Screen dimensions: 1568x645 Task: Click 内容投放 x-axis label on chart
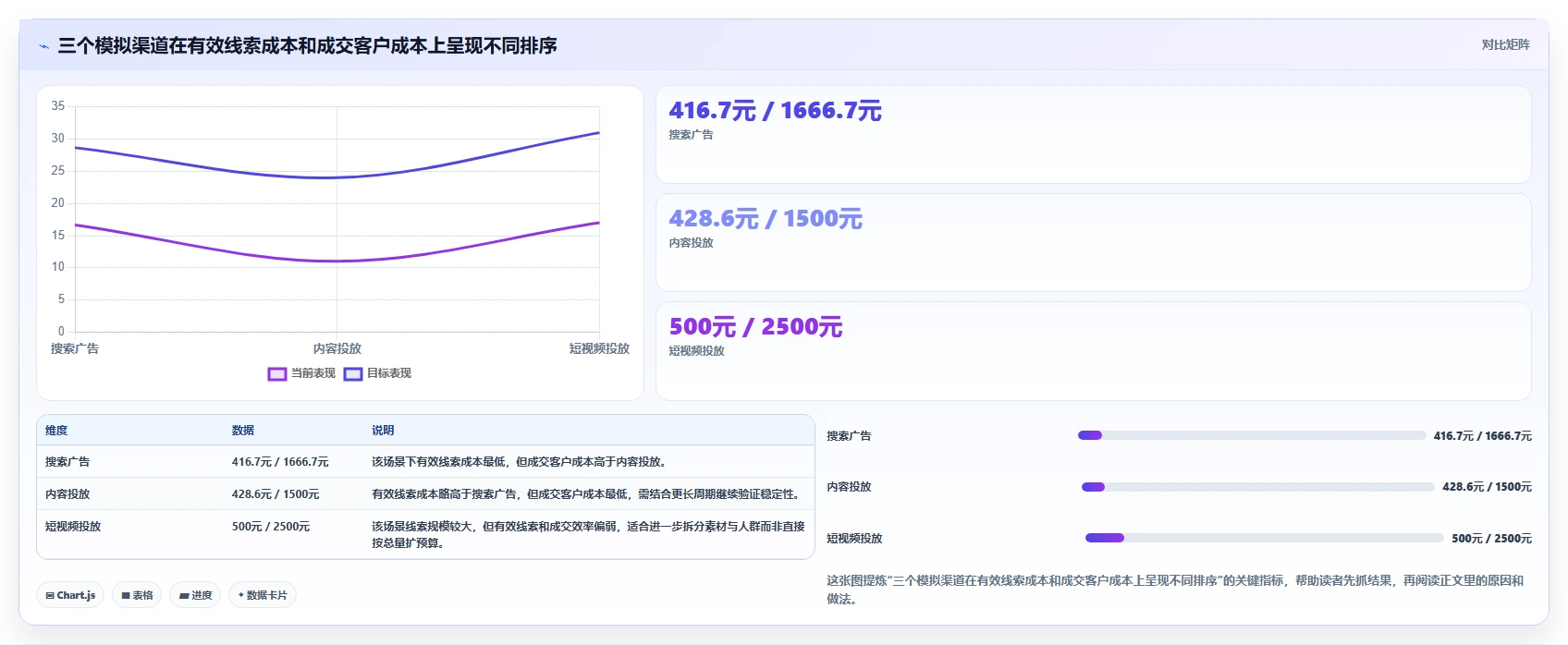[x=337, y=348]
